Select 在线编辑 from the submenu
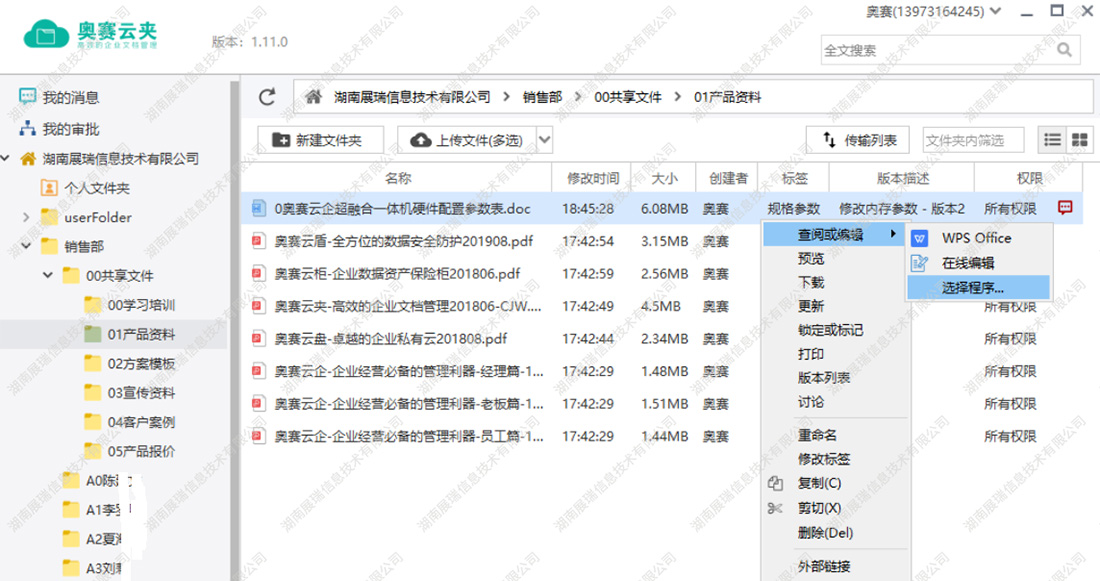 [x=968, y=263]
